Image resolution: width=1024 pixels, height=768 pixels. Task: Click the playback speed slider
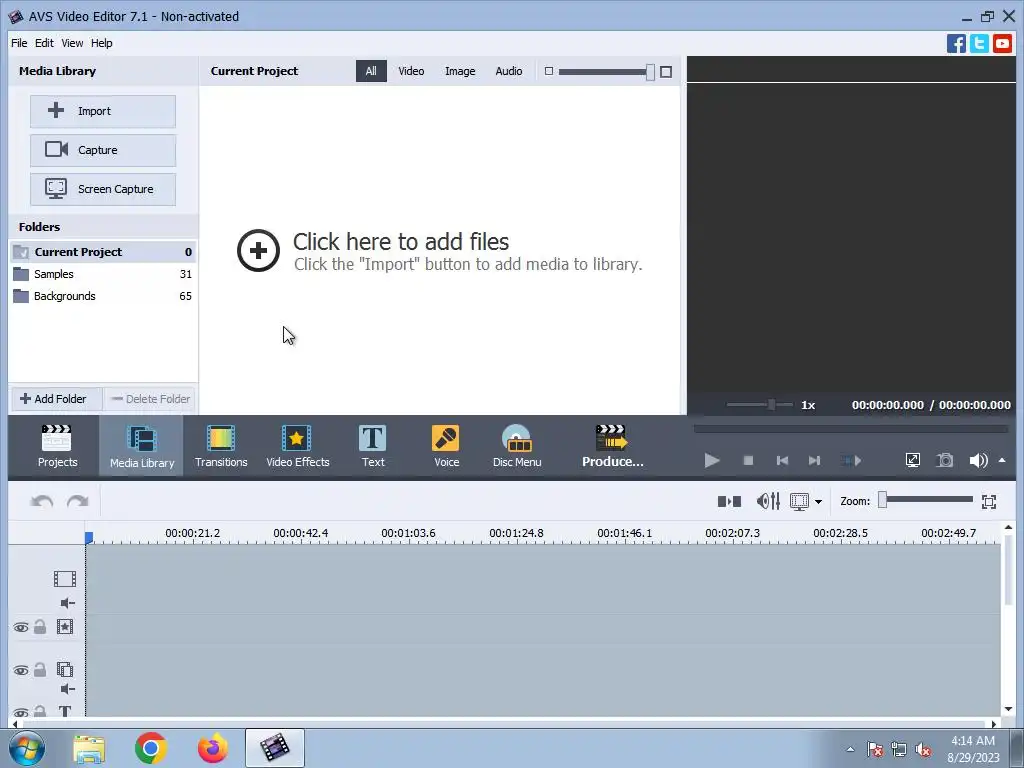[760, 405]
